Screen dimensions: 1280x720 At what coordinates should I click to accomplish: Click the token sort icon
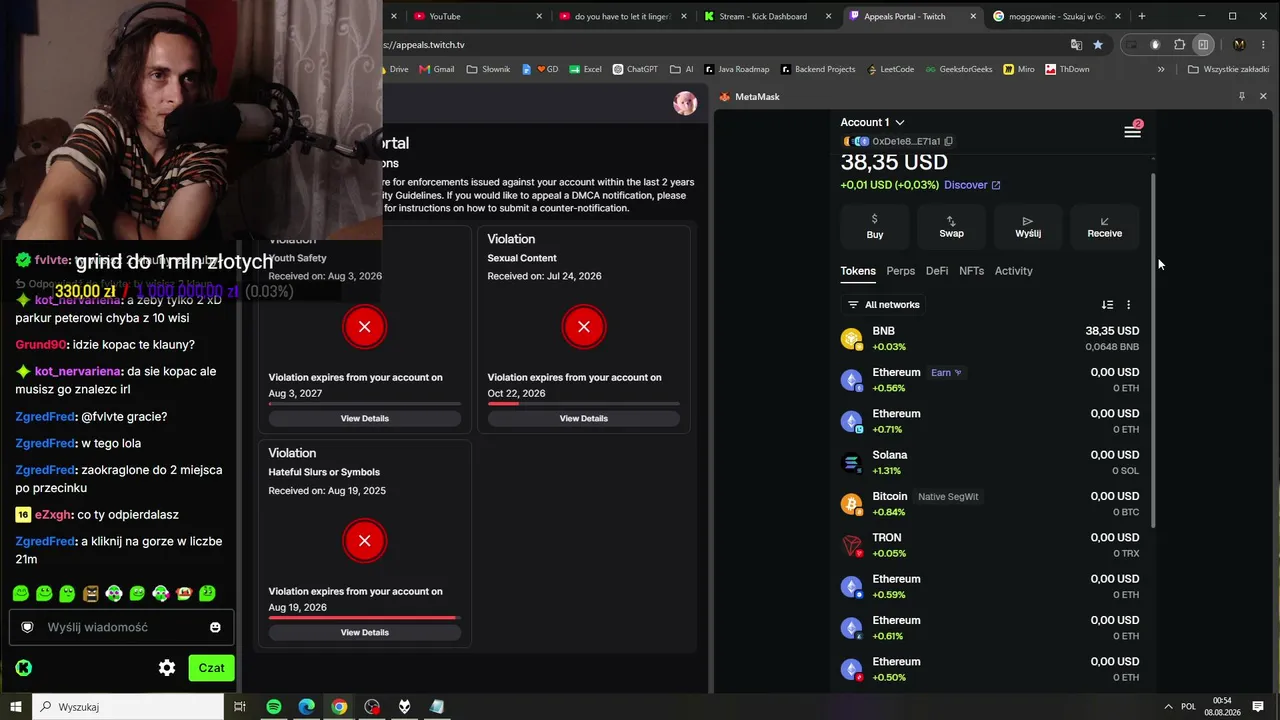1107,305
